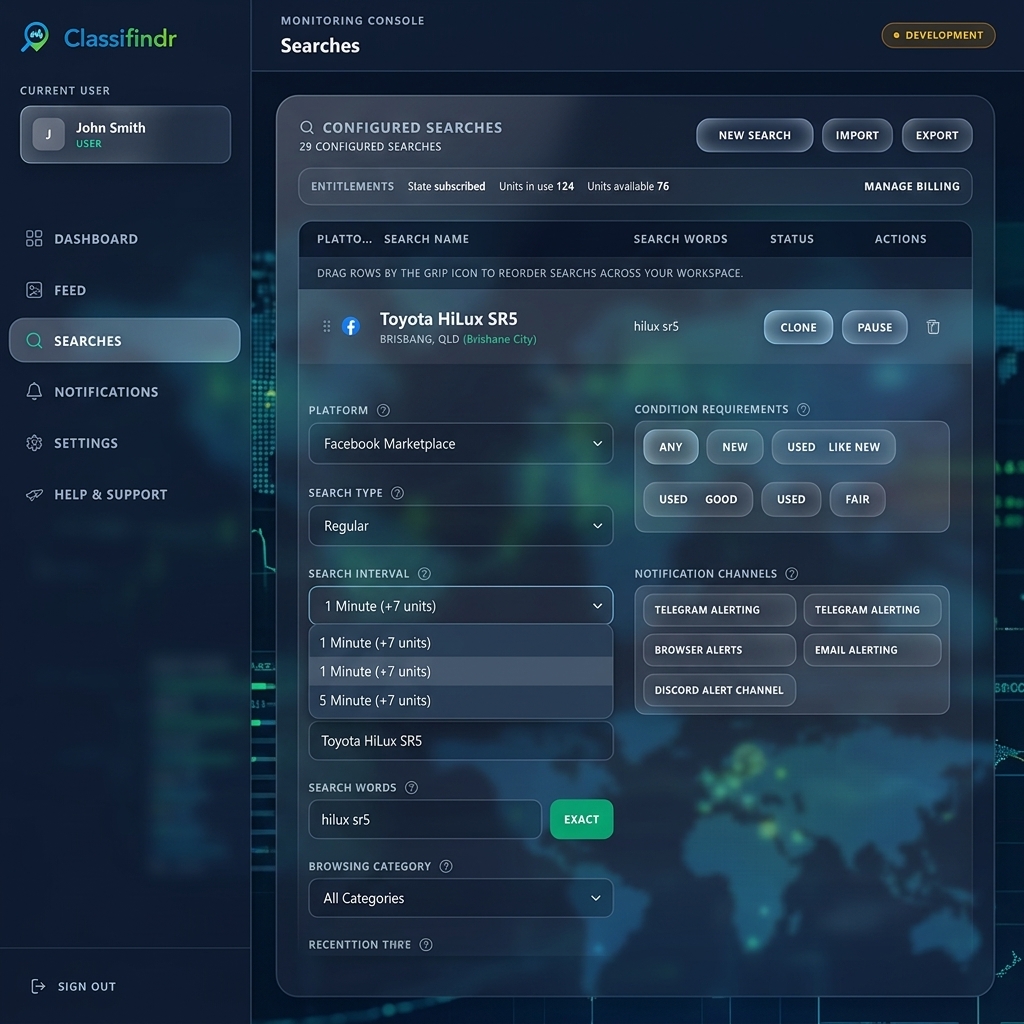Click the Feed image icon
Screen dimensions: 1024x1024
[34, 290]
